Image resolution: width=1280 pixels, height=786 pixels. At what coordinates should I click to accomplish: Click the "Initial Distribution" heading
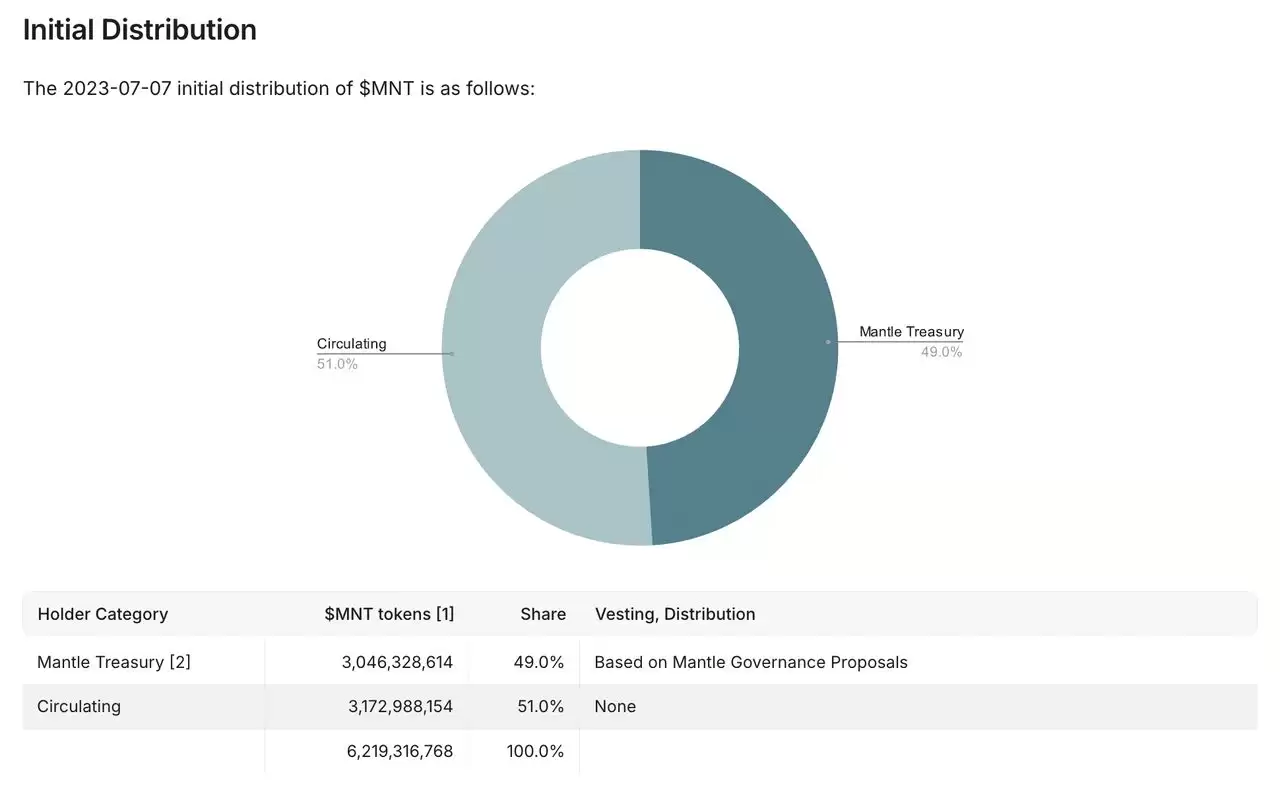[140, 30]
